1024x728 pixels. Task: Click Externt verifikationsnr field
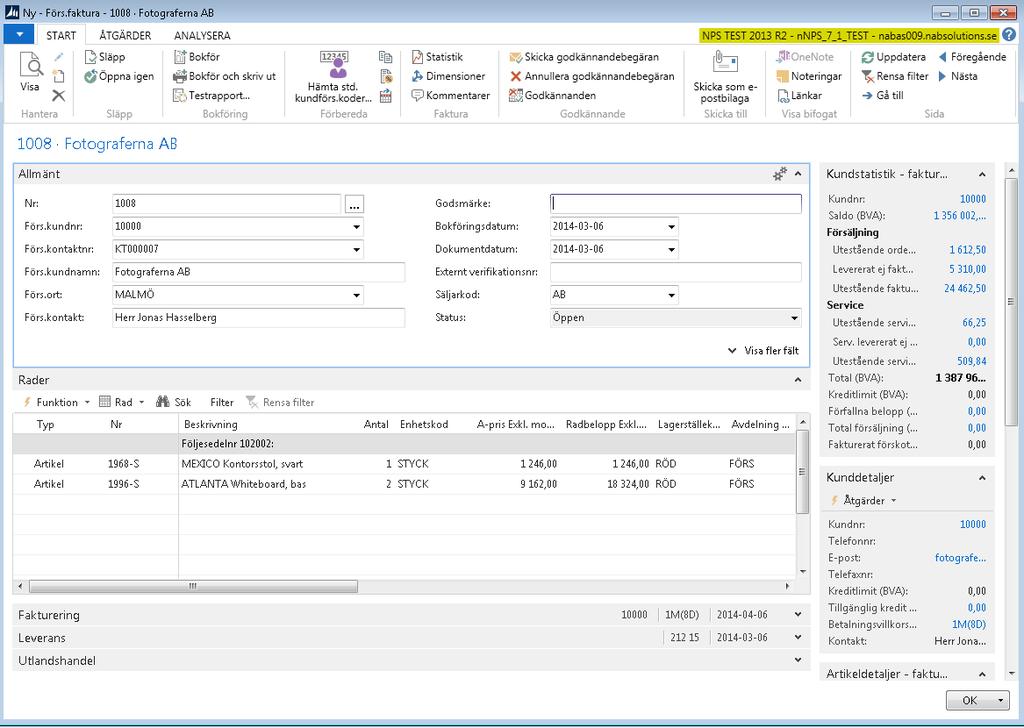(x=676, y=272)
